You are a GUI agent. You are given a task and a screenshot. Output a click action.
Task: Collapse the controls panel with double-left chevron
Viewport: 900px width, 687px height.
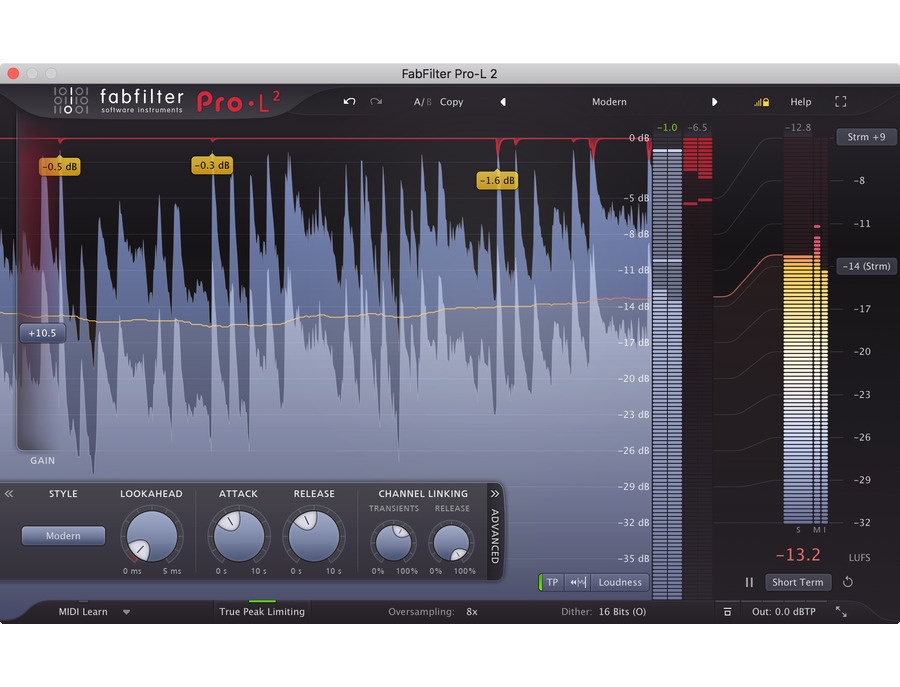pyautogui.click(x=9, y=494)
